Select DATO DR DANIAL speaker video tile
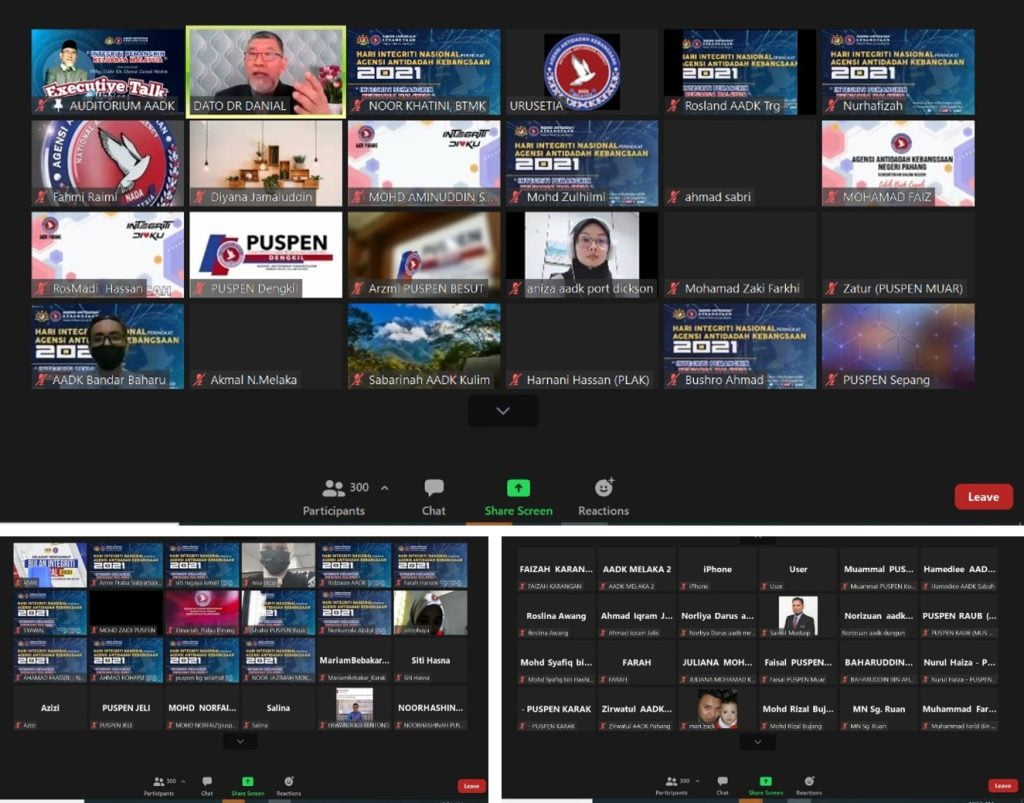 (x=265, y=70)
